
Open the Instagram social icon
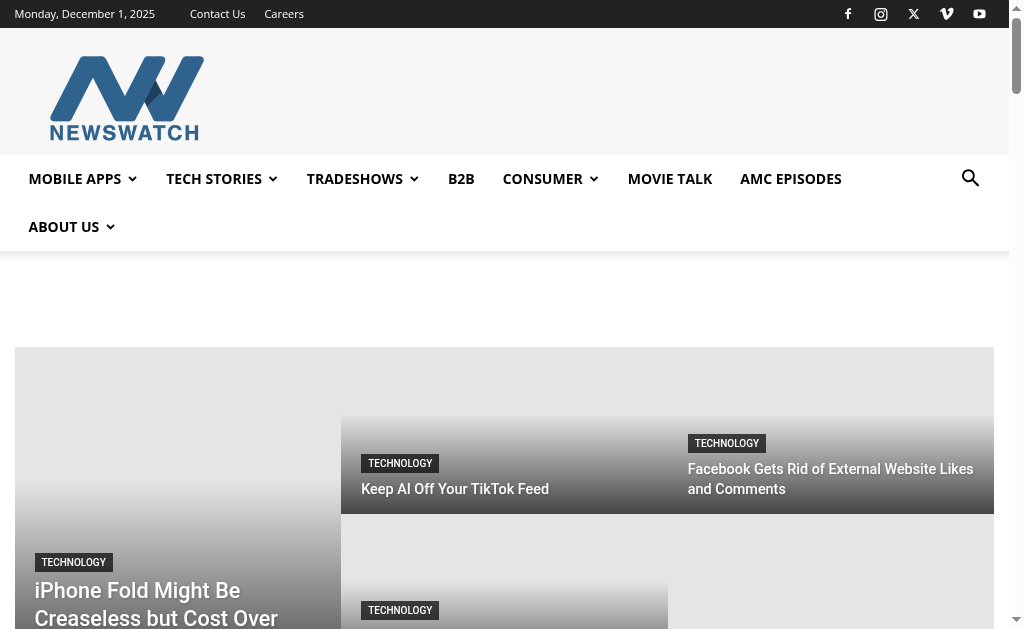(881, 14)
